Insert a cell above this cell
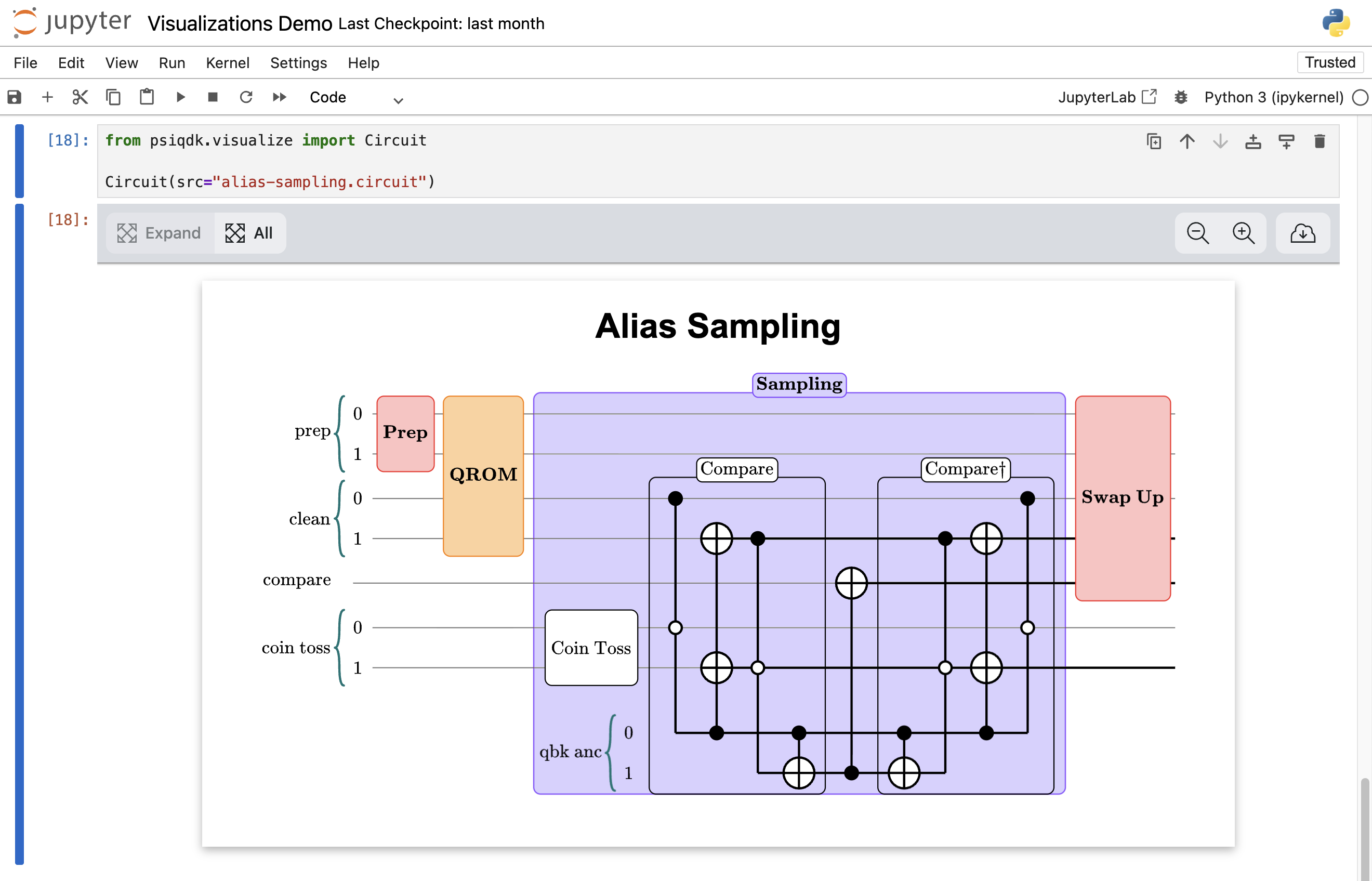This screenshot has height=881, width=1372. [1253, 141]
